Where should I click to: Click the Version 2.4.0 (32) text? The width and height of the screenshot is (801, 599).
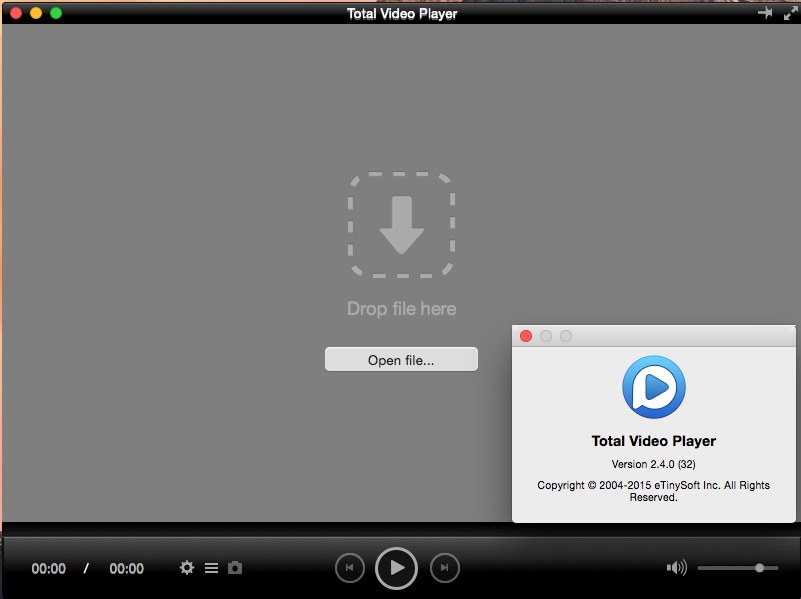653,464
